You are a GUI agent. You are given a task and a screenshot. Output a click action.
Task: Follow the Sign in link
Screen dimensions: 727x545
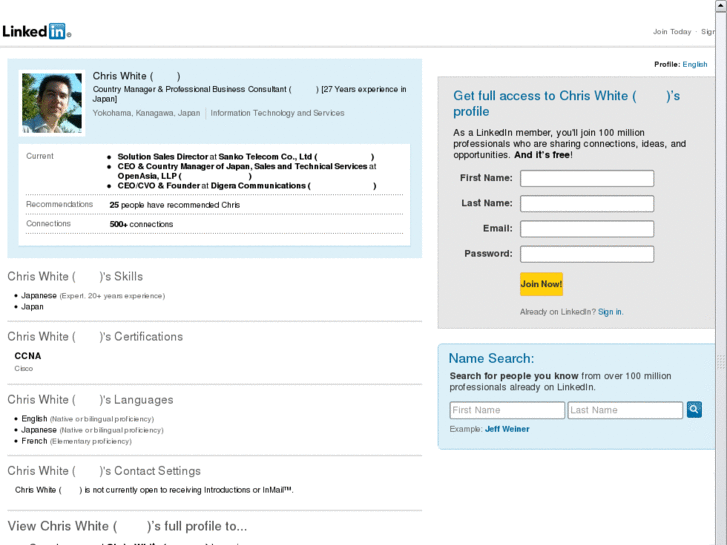610,312
